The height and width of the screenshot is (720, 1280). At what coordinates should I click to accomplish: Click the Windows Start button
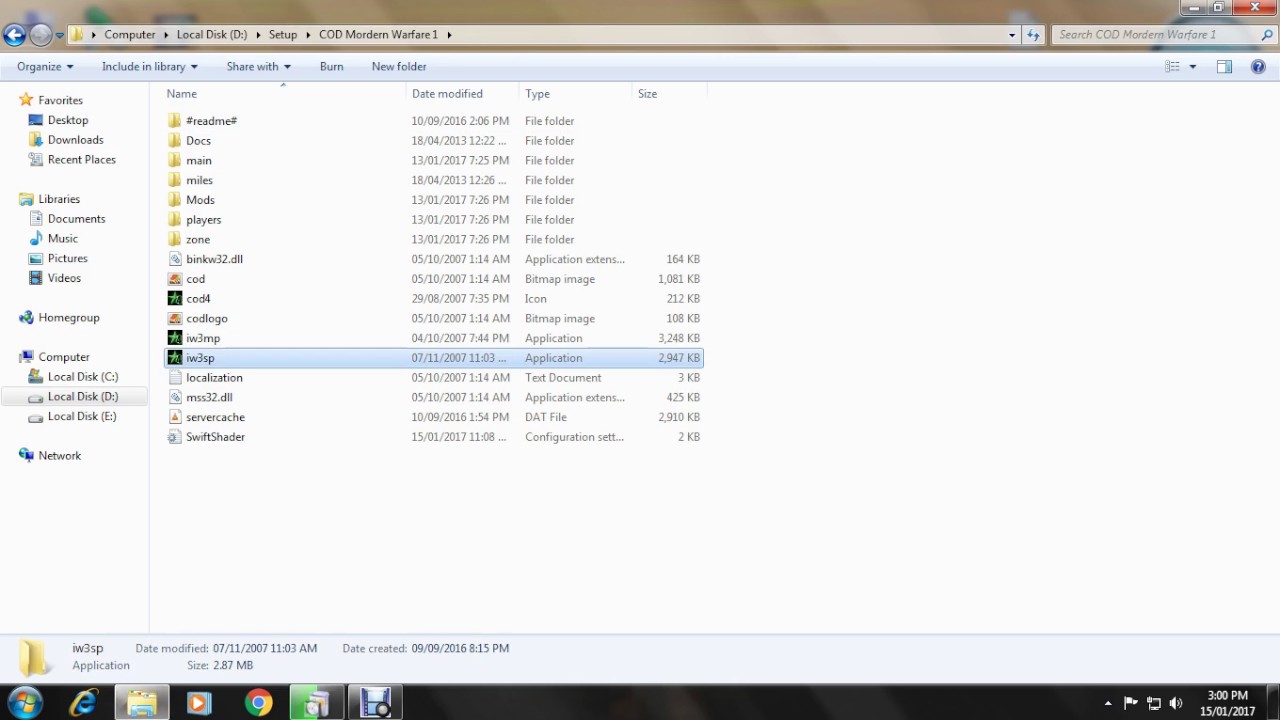[26, 703]
